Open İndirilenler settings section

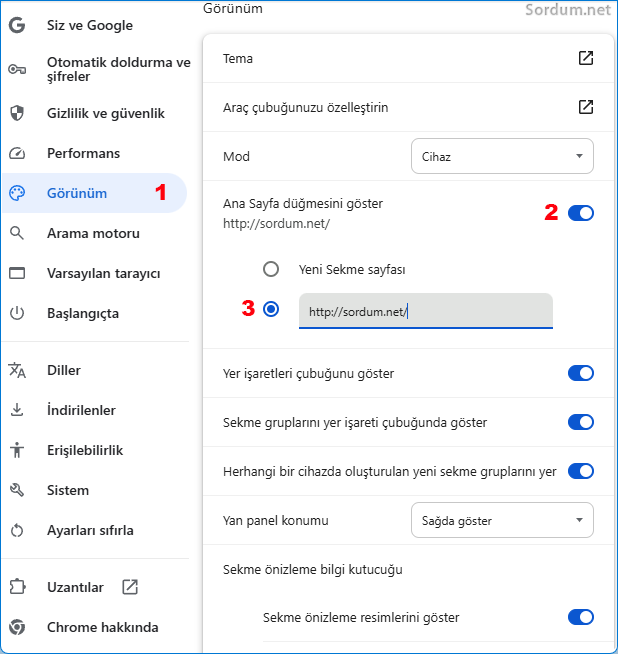[95, 410]
